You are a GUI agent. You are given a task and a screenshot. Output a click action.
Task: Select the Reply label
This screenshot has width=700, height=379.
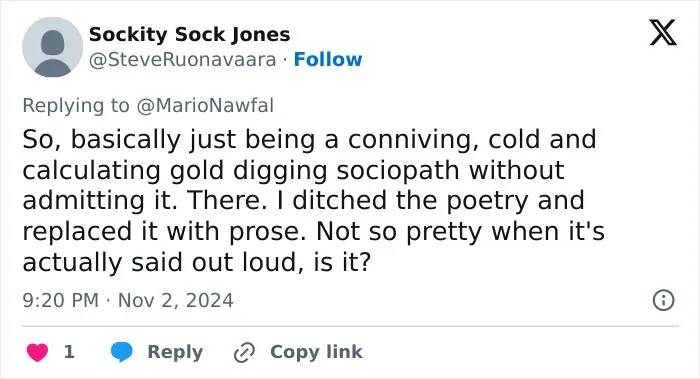pyautogui.click(x=175, y=352)
